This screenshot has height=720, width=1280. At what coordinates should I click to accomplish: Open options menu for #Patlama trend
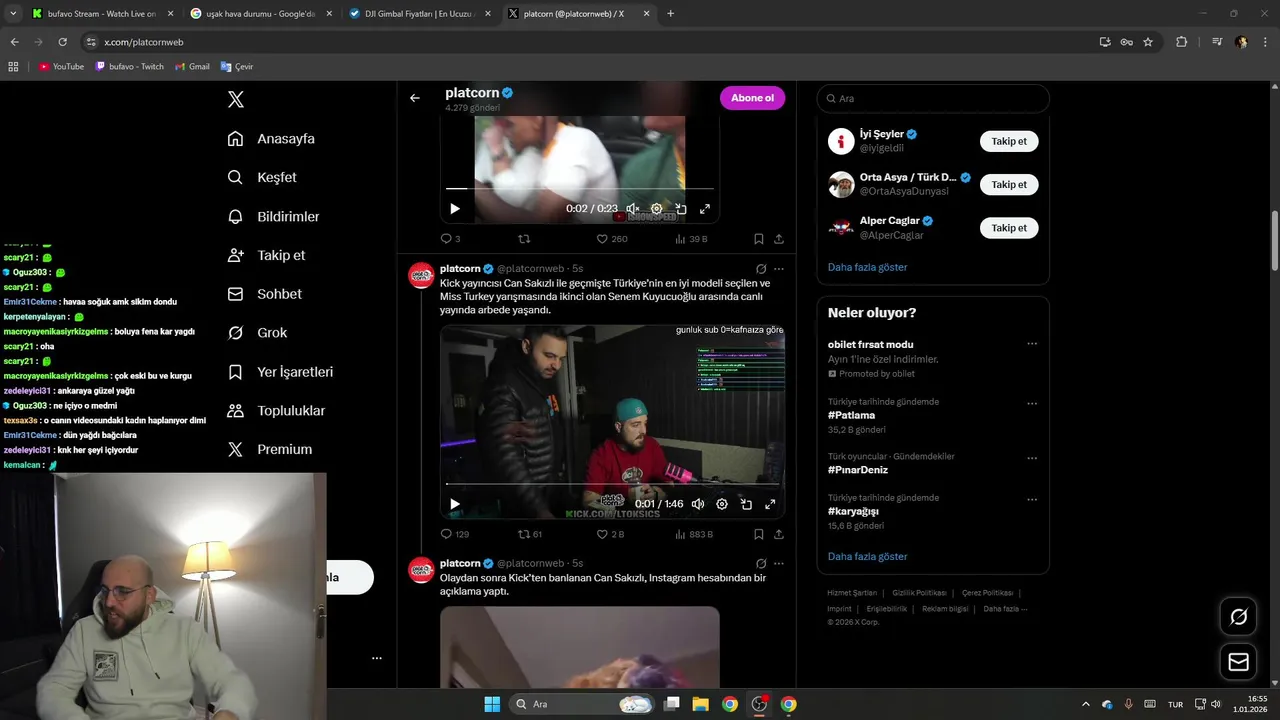pos(1032,403)
